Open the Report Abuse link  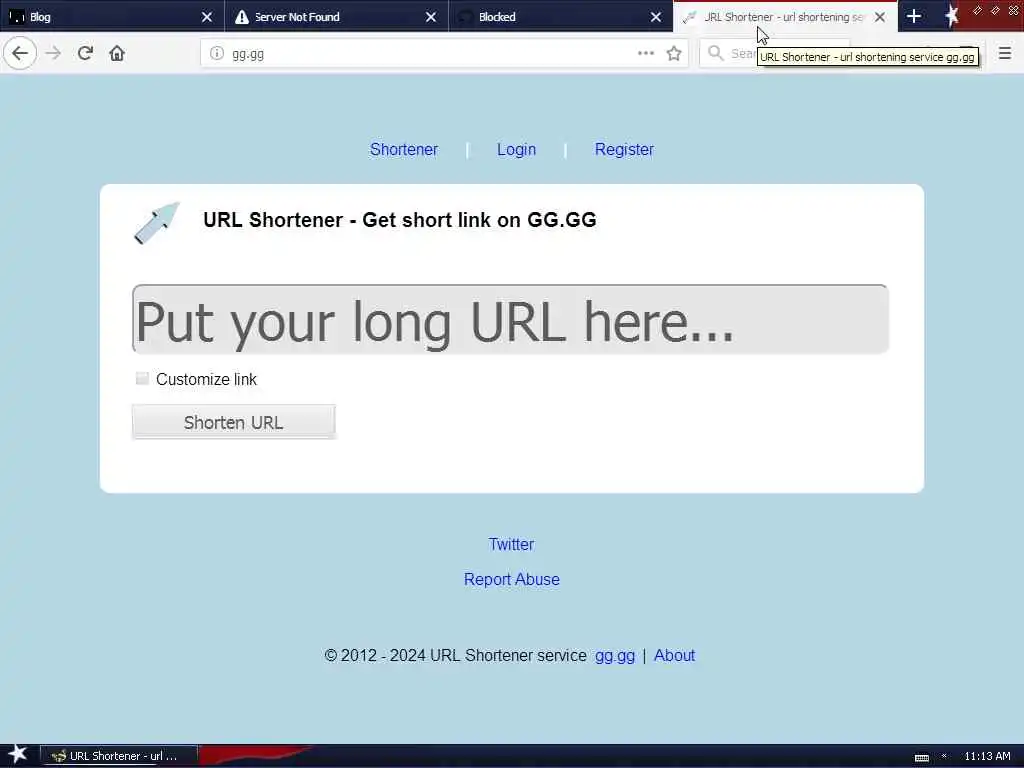511,579
